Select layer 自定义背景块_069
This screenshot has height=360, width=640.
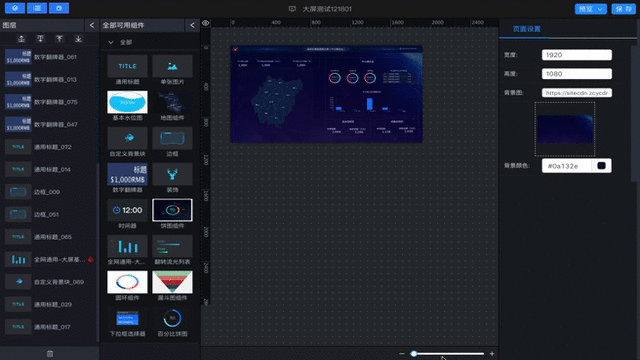coord(49,282)
